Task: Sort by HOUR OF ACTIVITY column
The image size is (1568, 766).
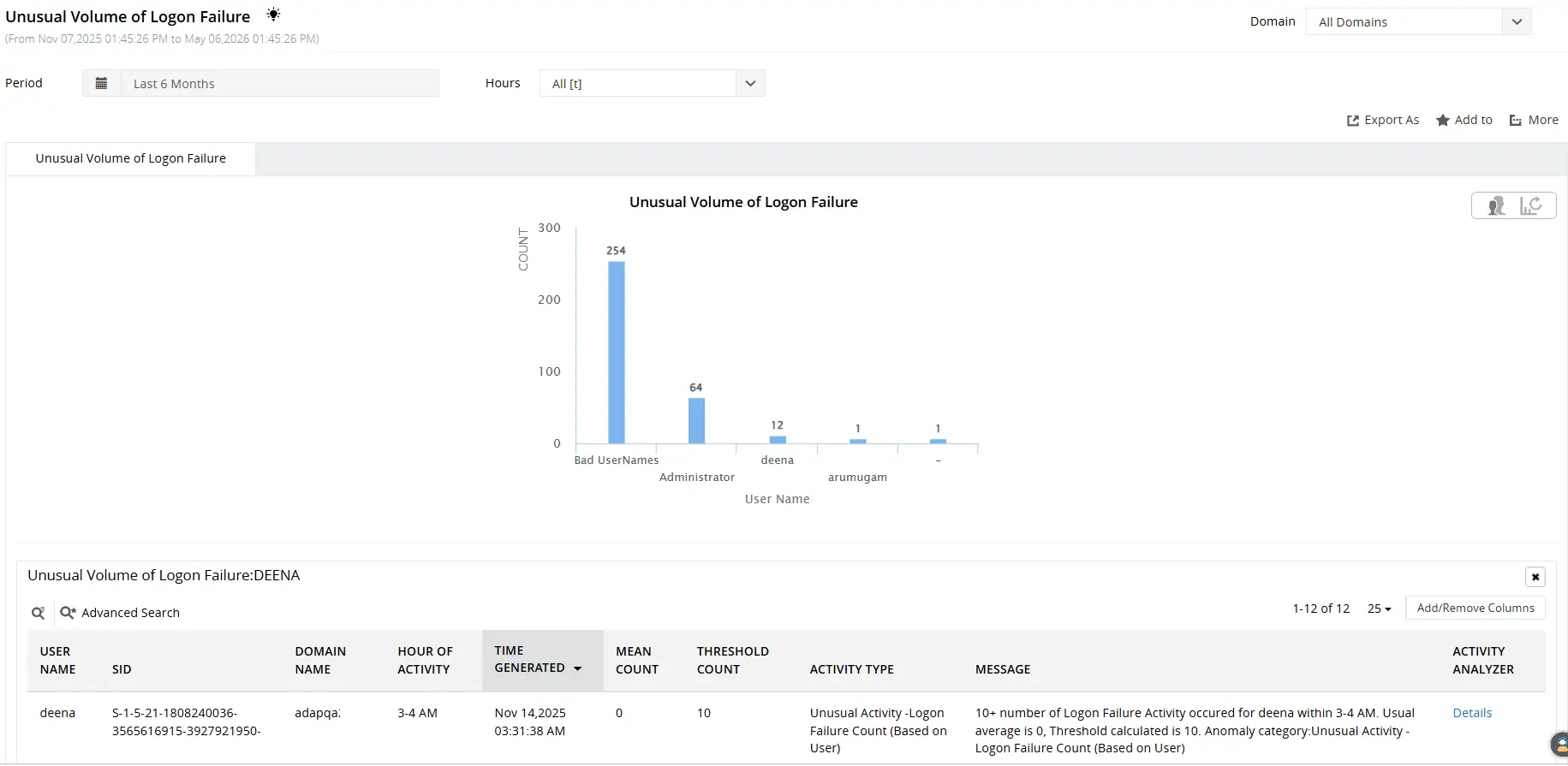Action: tap(425, 661)
